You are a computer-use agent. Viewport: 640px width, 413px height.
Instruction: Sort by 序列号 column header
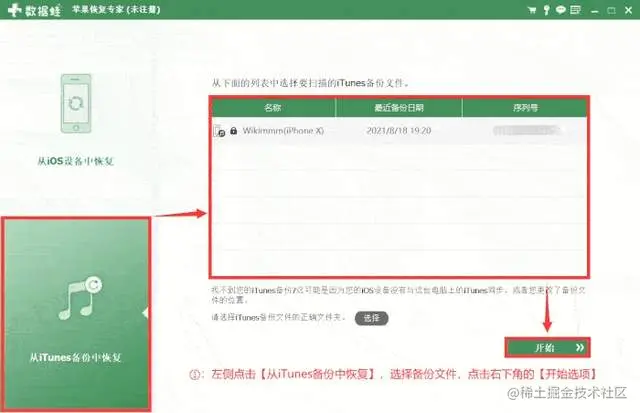[525, 108]
